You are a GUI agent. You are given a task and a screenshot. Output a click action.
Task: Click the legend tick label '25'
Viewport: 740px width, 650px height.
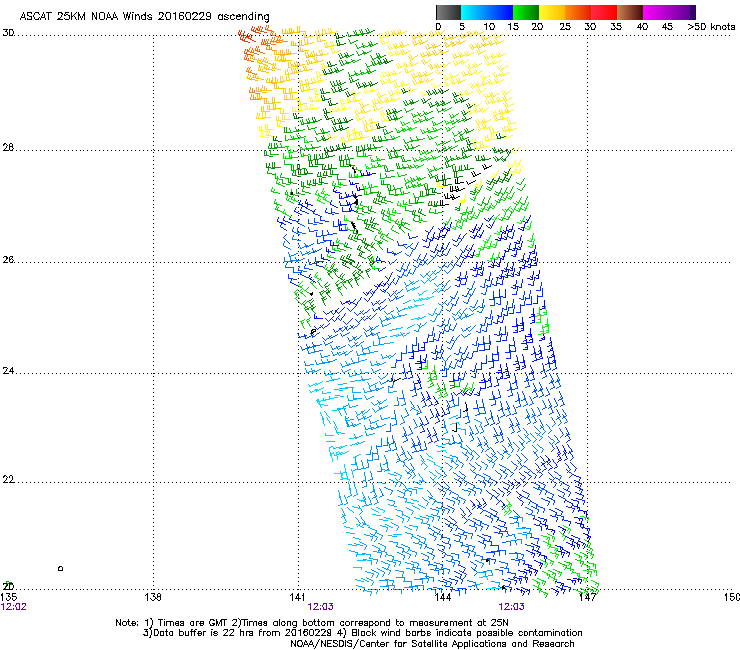[565, 27]
